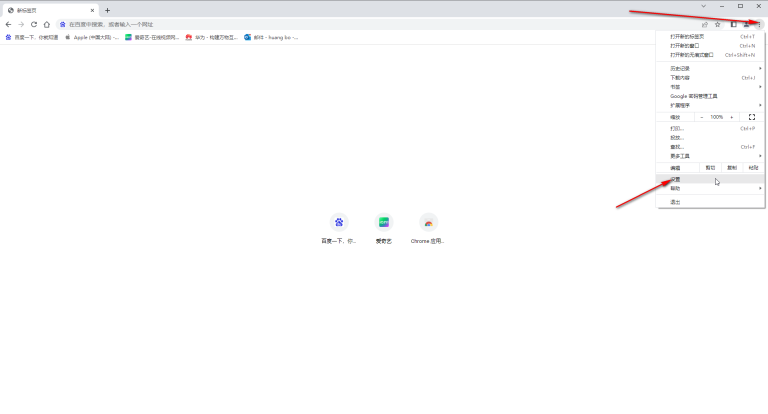This screenshot has height=414, width=768.
Task: Click the Cut button in edit row
Action: click(x=710, y=168)
